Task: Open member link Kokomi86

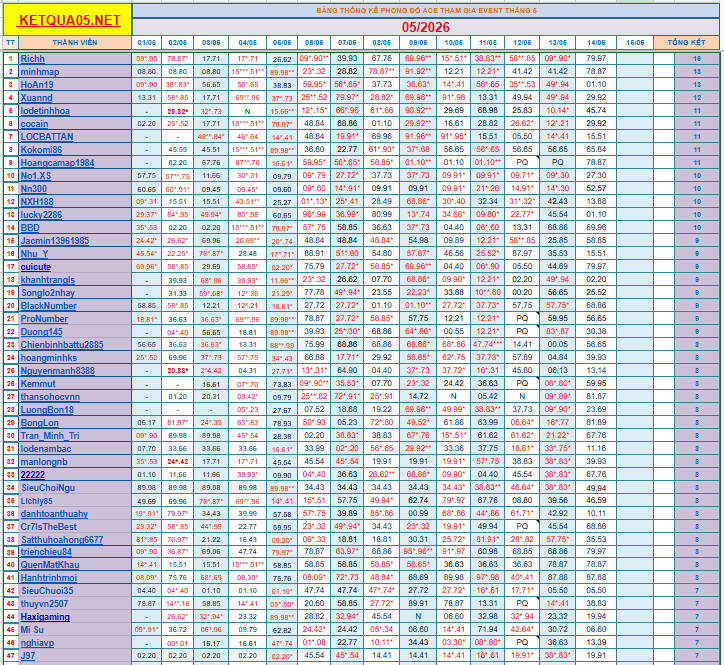Action: click(x=41, y=149)
